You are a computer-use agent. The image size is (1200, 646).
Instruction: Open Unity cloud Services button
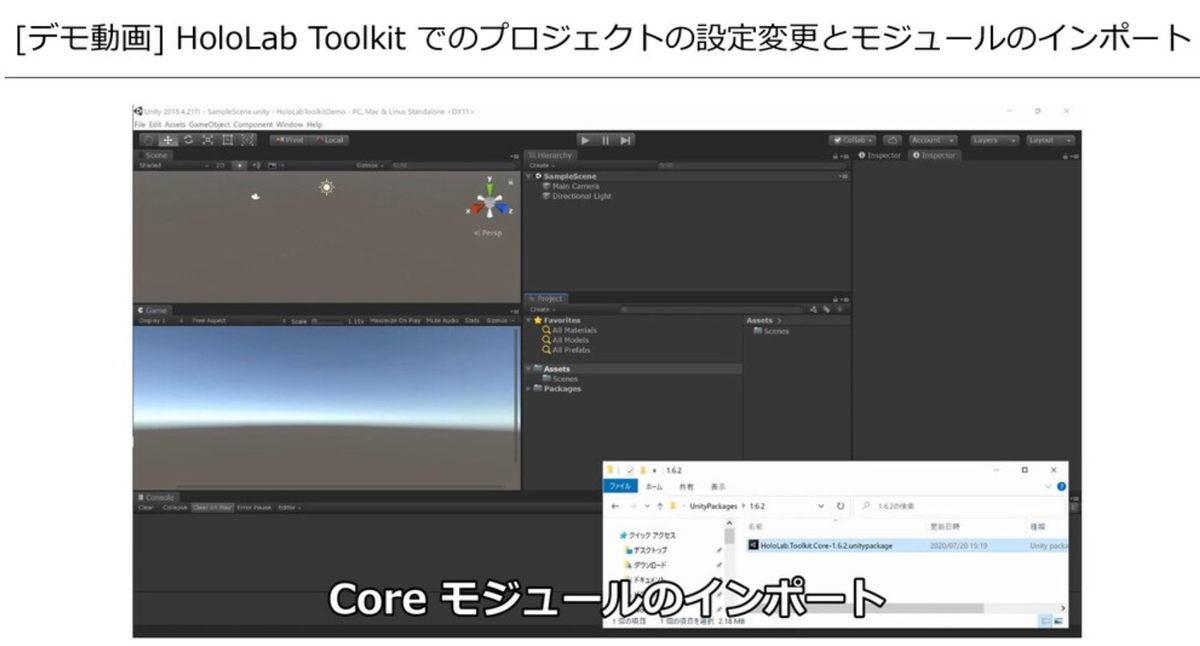coord(893,140)
